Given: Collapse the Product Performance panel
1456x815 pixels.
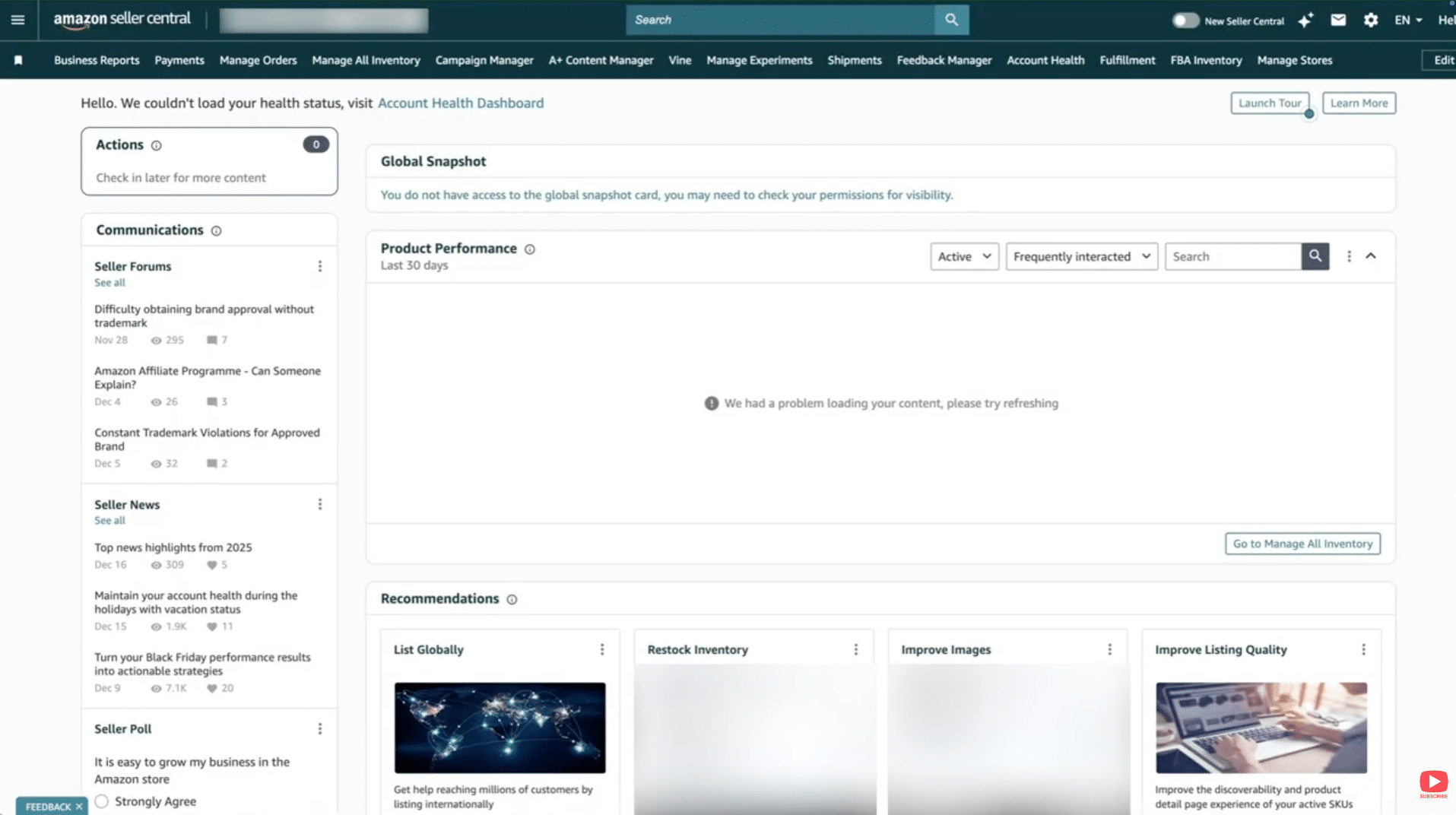Looking at the screenshot, I should pyautogui.click(x=1371, y=256).
